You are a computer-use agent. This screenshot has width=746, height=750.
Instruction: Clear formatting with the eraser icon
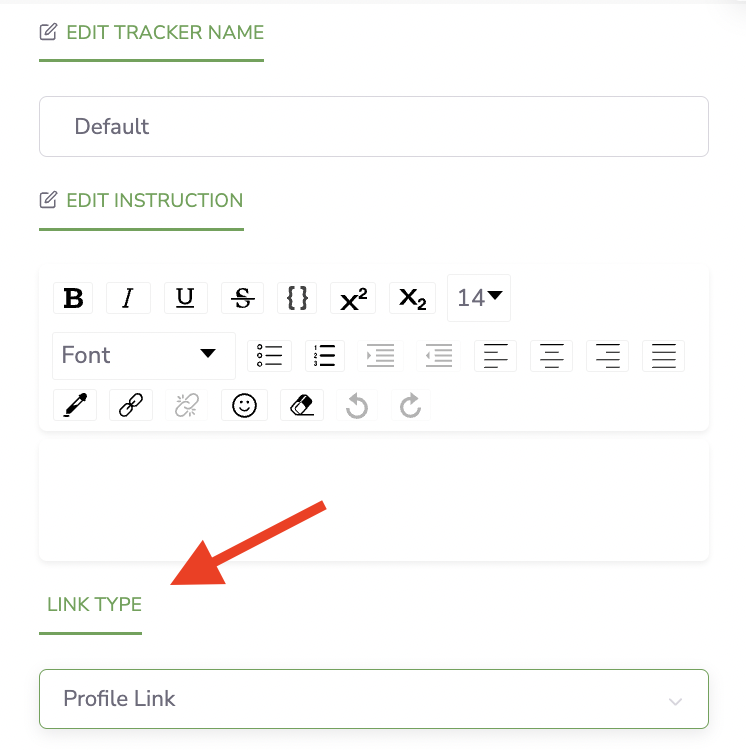pos(302,405)
